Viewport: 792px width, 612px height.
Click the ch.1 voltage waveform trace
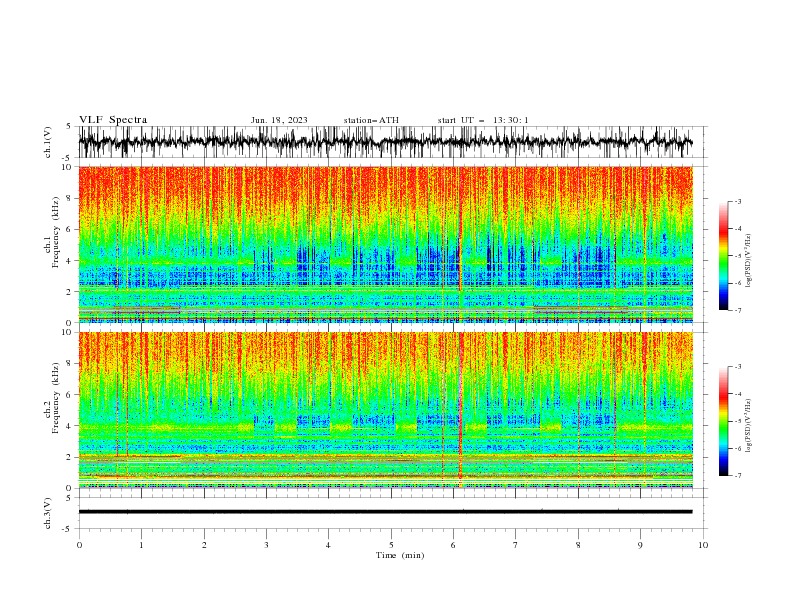point(385,142)
